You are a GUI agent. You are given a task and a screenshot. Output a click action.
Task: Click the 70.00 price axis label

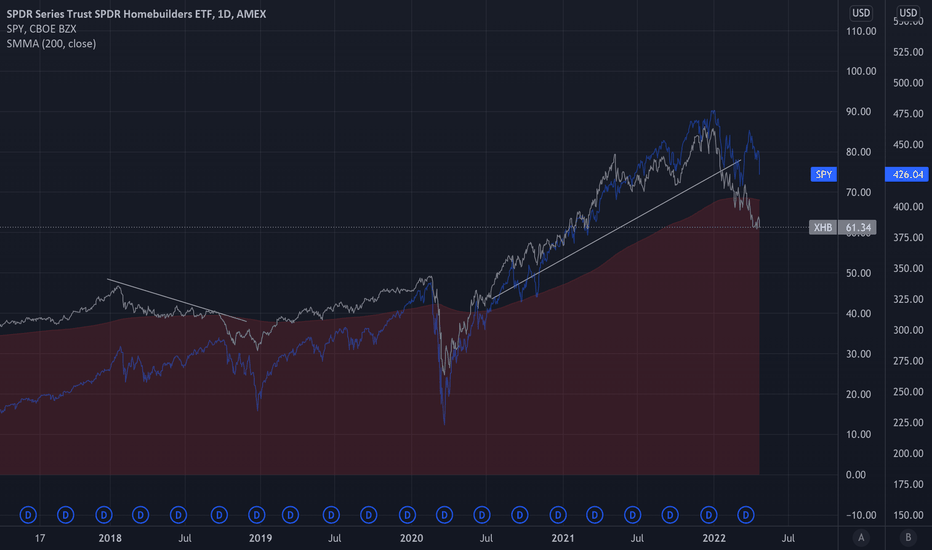point(861,193)
